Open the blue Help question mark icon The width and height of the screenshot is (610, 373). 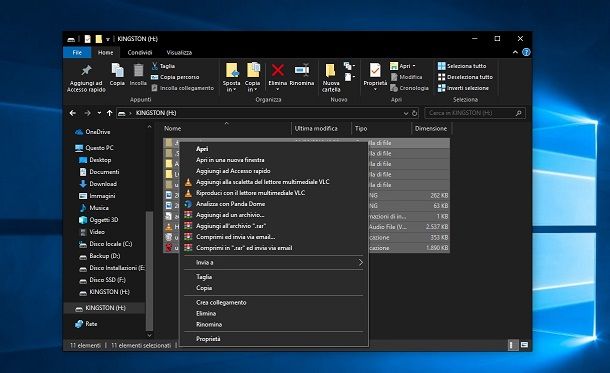coord(526,52)
